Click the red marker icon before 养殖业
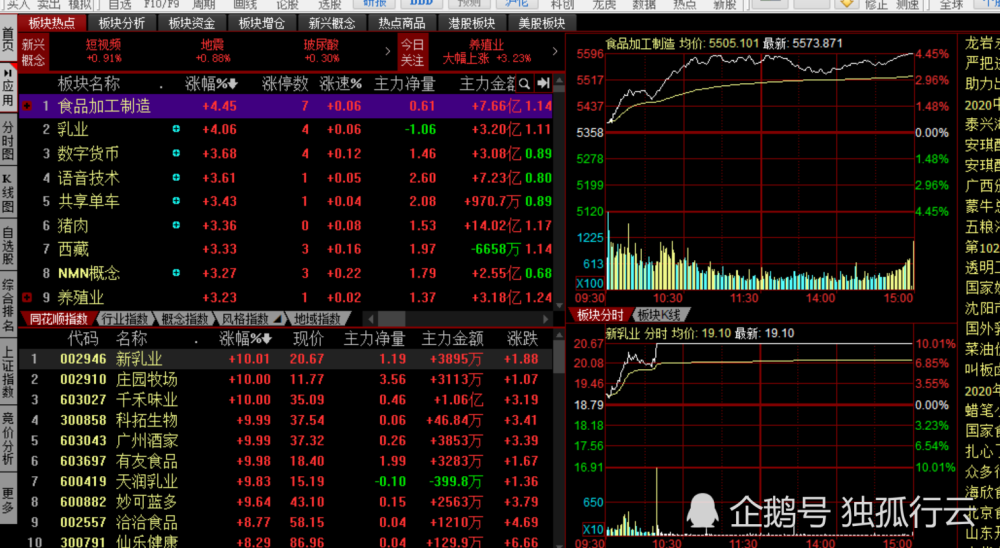This screenshot has height=548, width=1000. coord(26,297)
